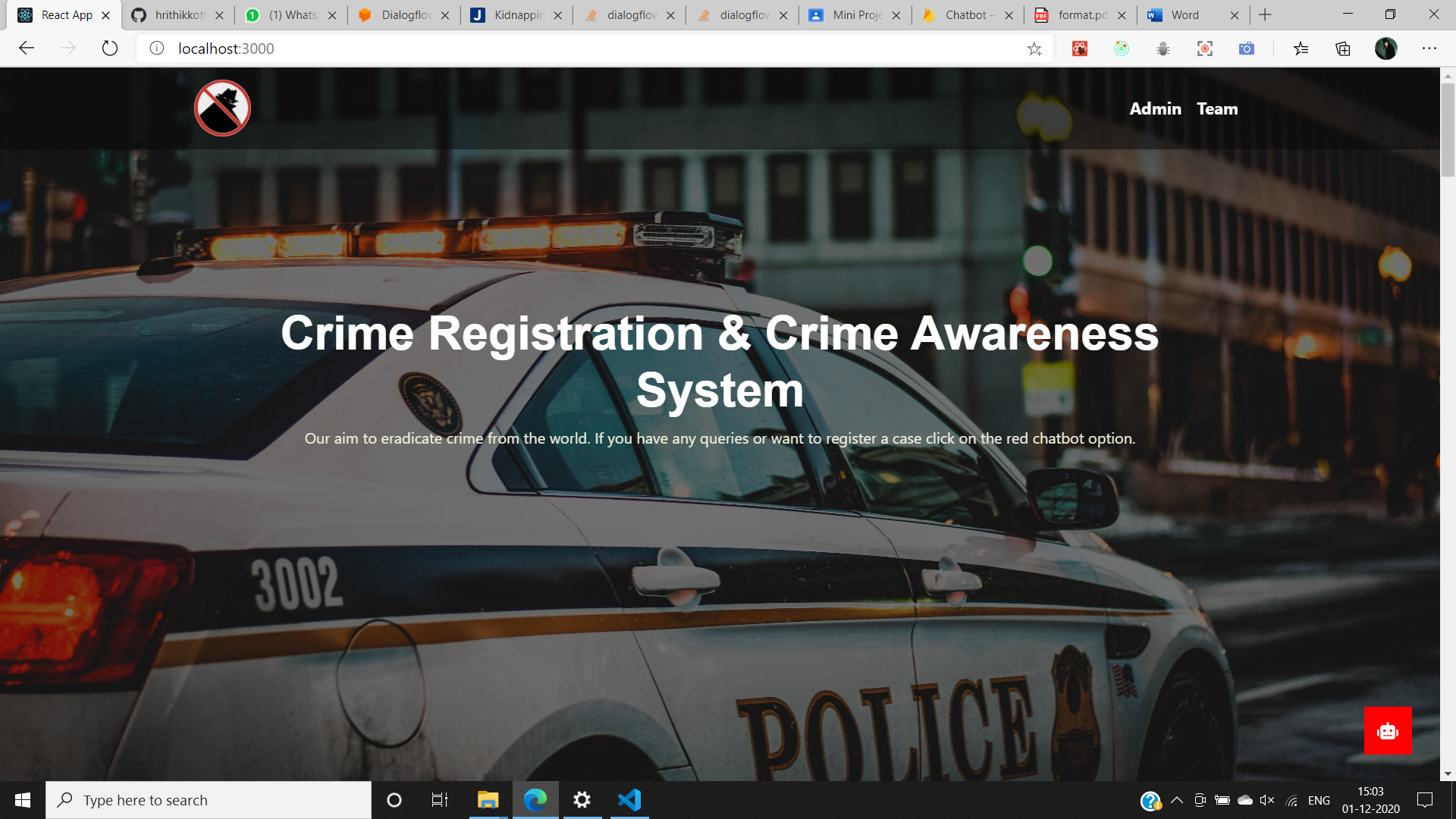1456x819 pixels.
Task: Open the notification center
Action: coord(1425,800)
